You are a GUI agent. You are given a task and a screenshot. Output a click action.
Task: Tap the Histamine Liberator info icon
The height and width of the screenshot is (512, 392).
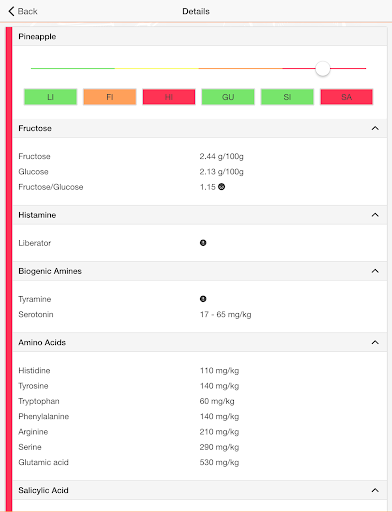pyautogui.click(x=203, y=243)
